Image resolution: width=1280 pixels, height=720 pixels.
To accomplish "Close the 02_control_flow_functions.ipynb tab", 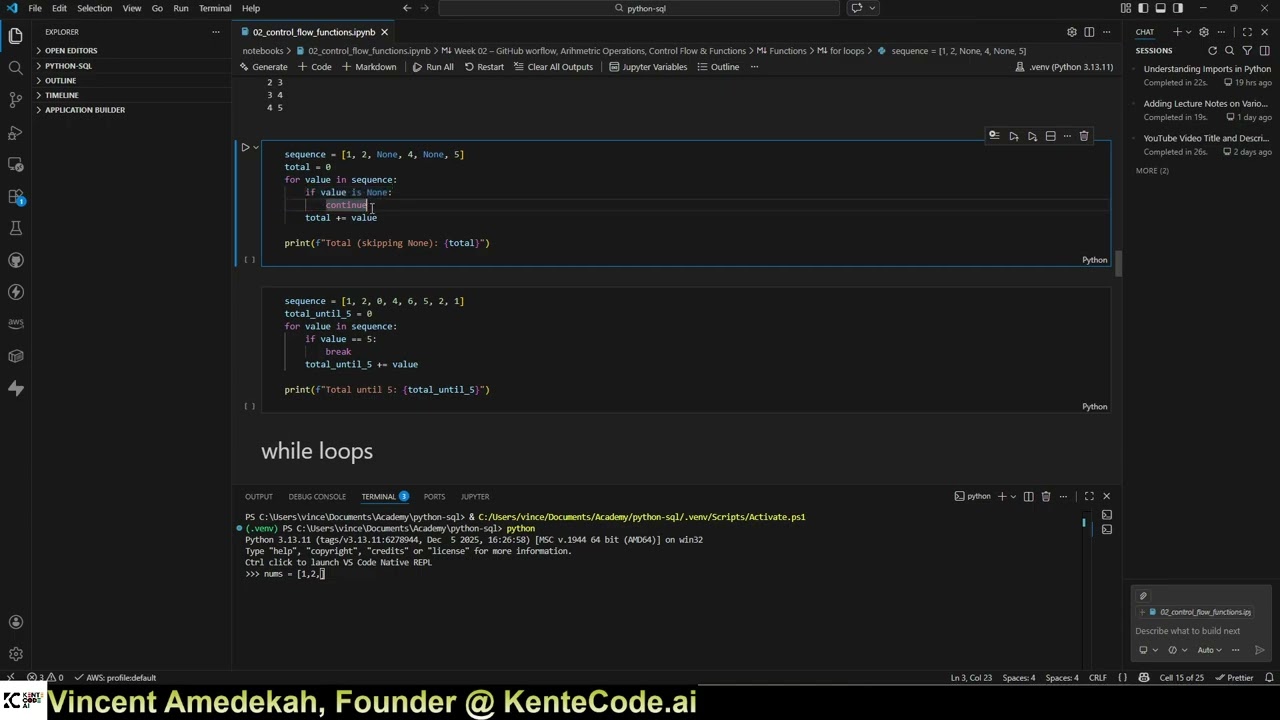I will point(384,32).
